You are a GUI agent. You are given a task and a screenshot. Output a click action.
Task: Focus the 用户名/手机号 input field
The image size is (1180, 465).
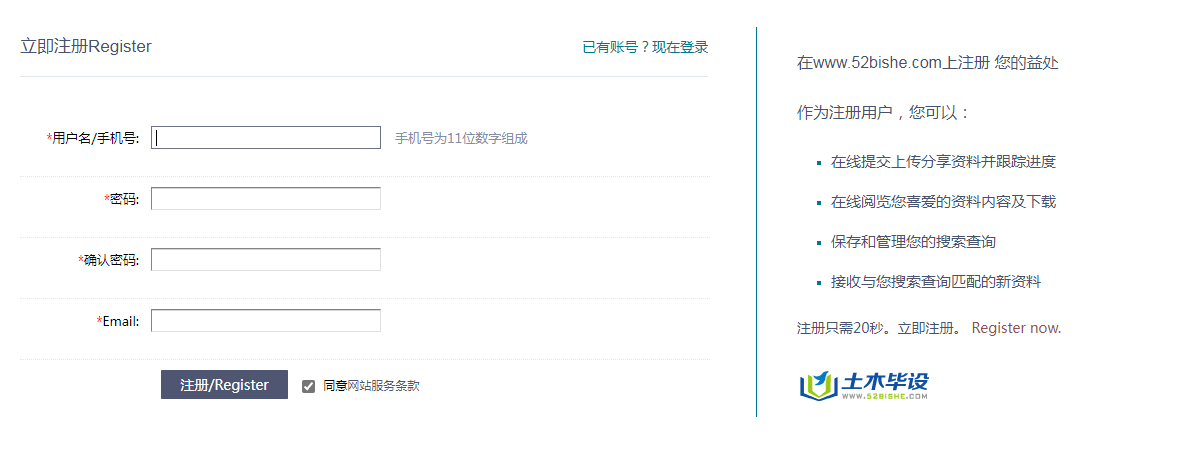[x=266, y=138]
